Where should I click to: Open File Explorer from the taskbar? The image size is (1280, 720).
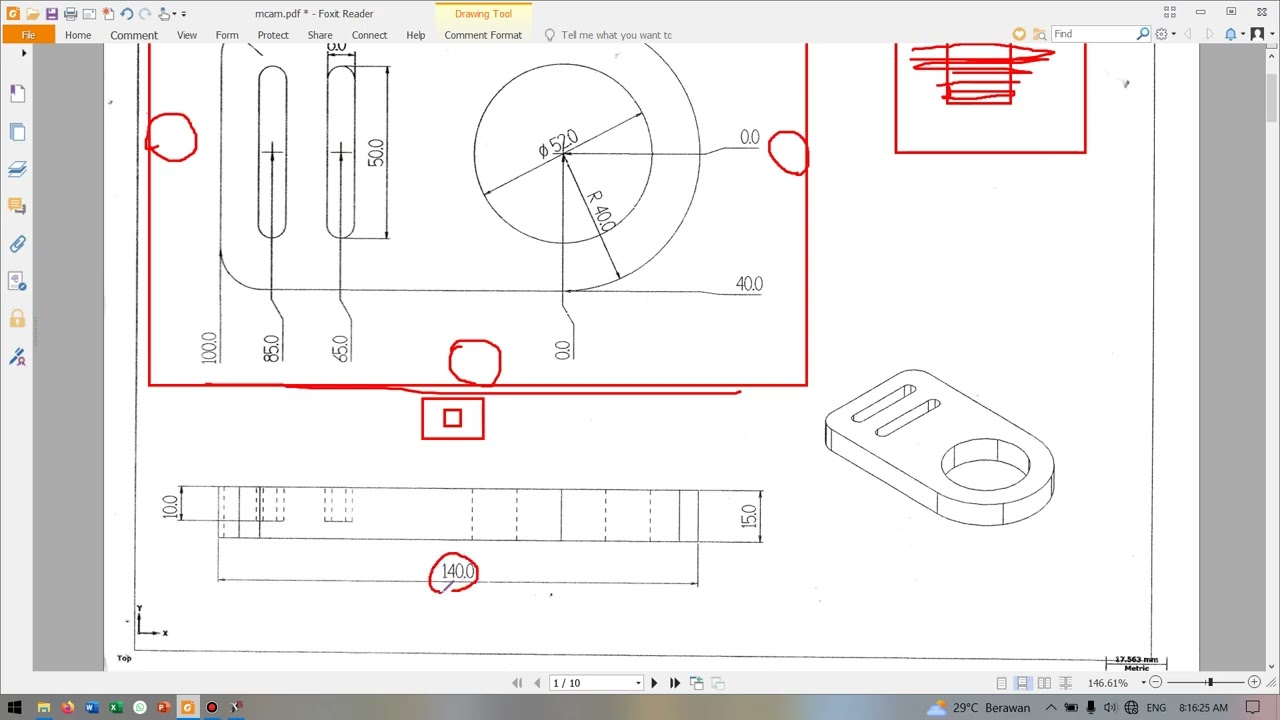click(43, 707)
